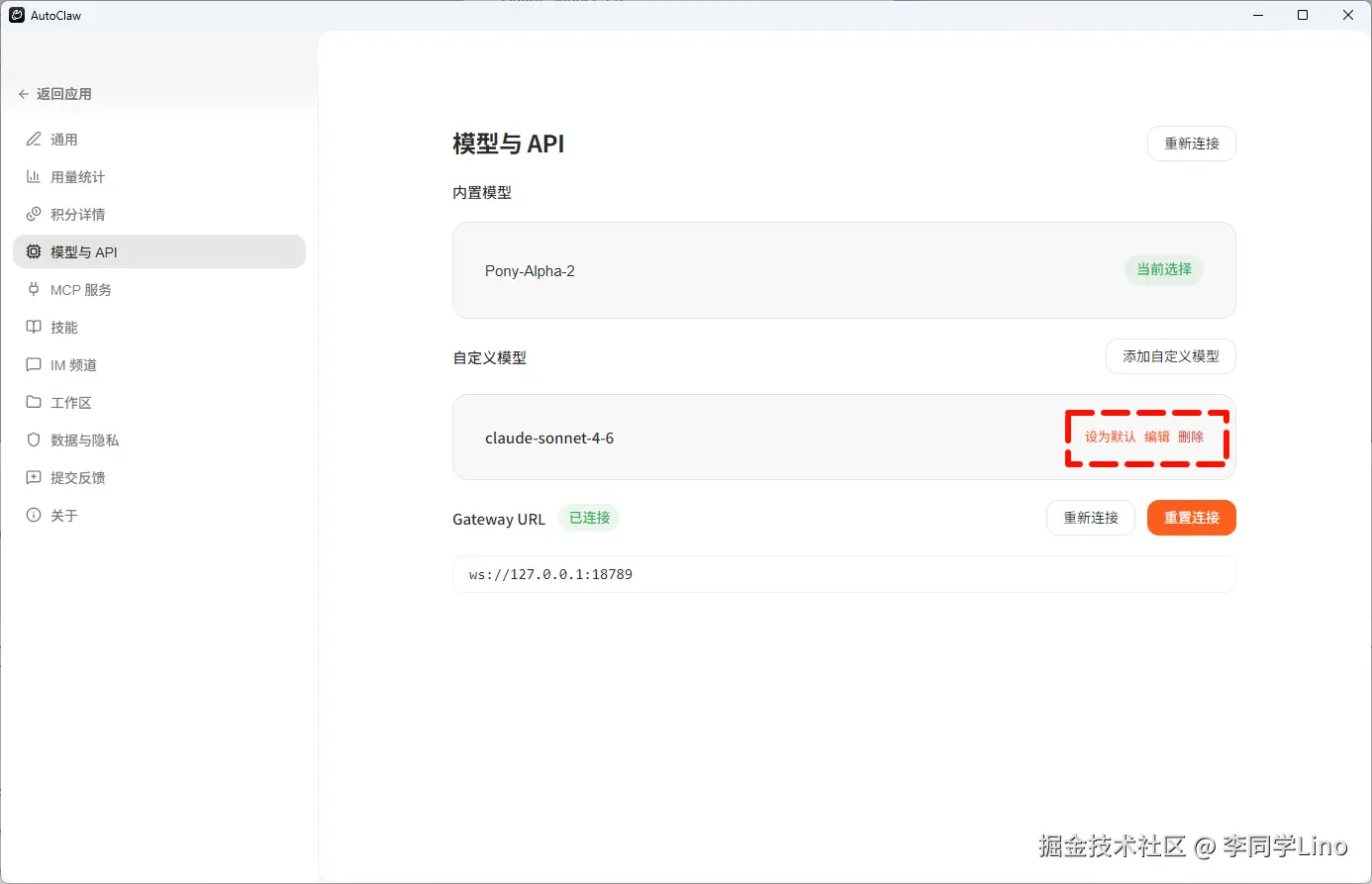
Task: Click the coins icon for 积分详情
Action: click(x=34, y=215)
